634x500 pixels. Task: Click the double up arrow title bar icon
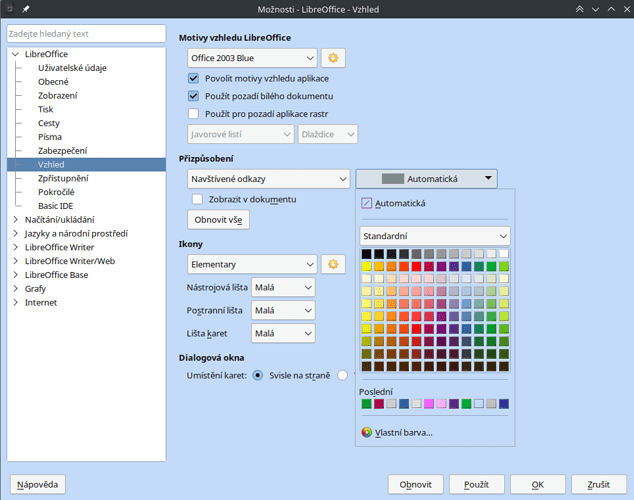click(x=579, y=9)
